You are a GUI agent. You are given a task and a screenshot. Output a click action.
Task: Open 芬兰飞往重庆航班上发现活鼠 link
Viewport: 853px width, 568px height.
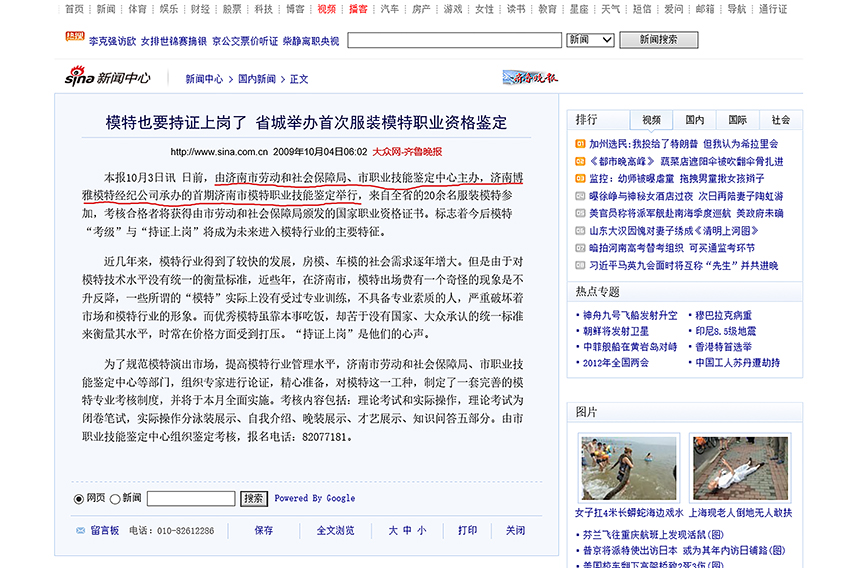[653, 535]
